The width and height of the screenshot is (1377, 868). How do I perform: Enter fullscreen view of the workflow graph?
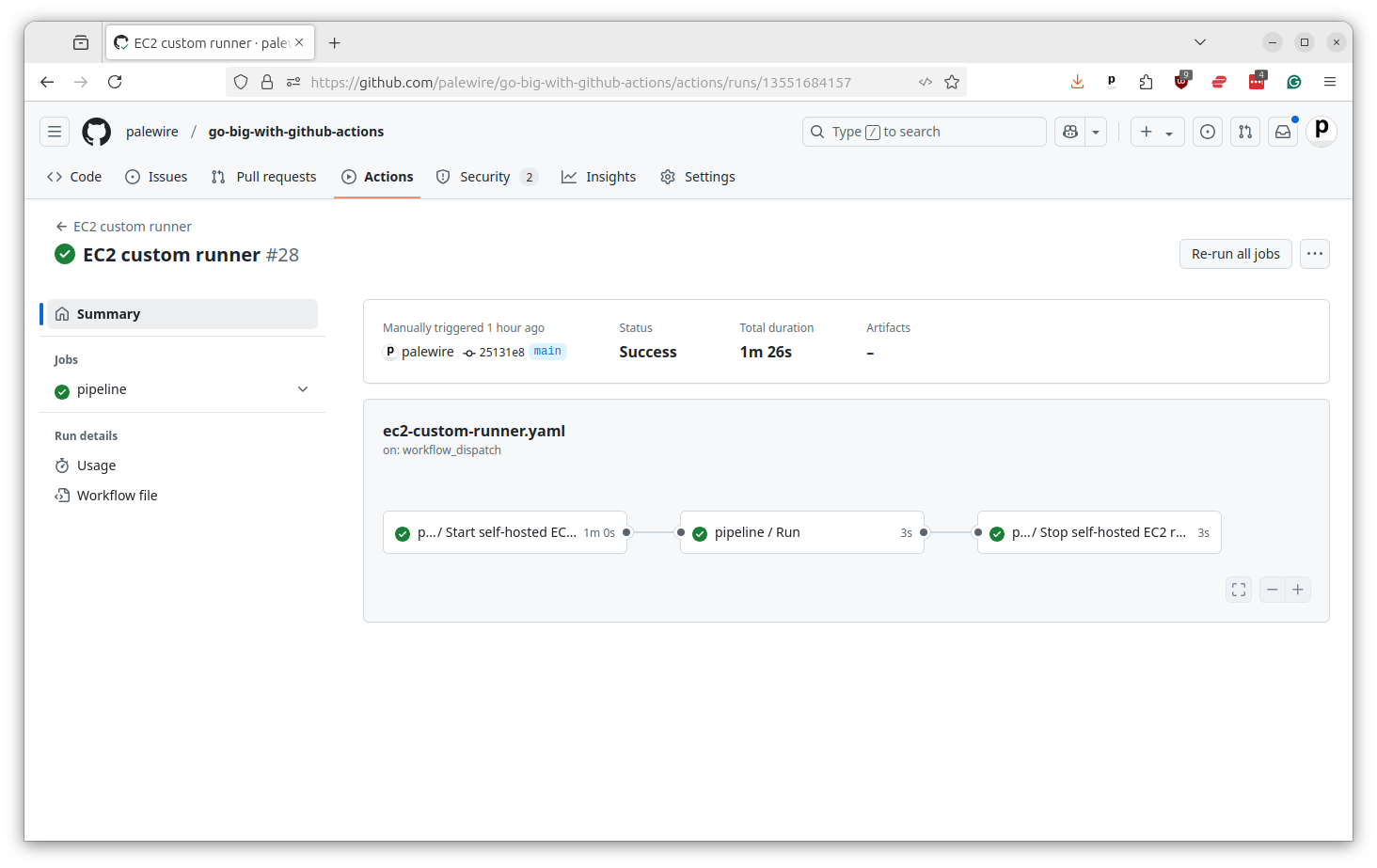coord(1238,589)
